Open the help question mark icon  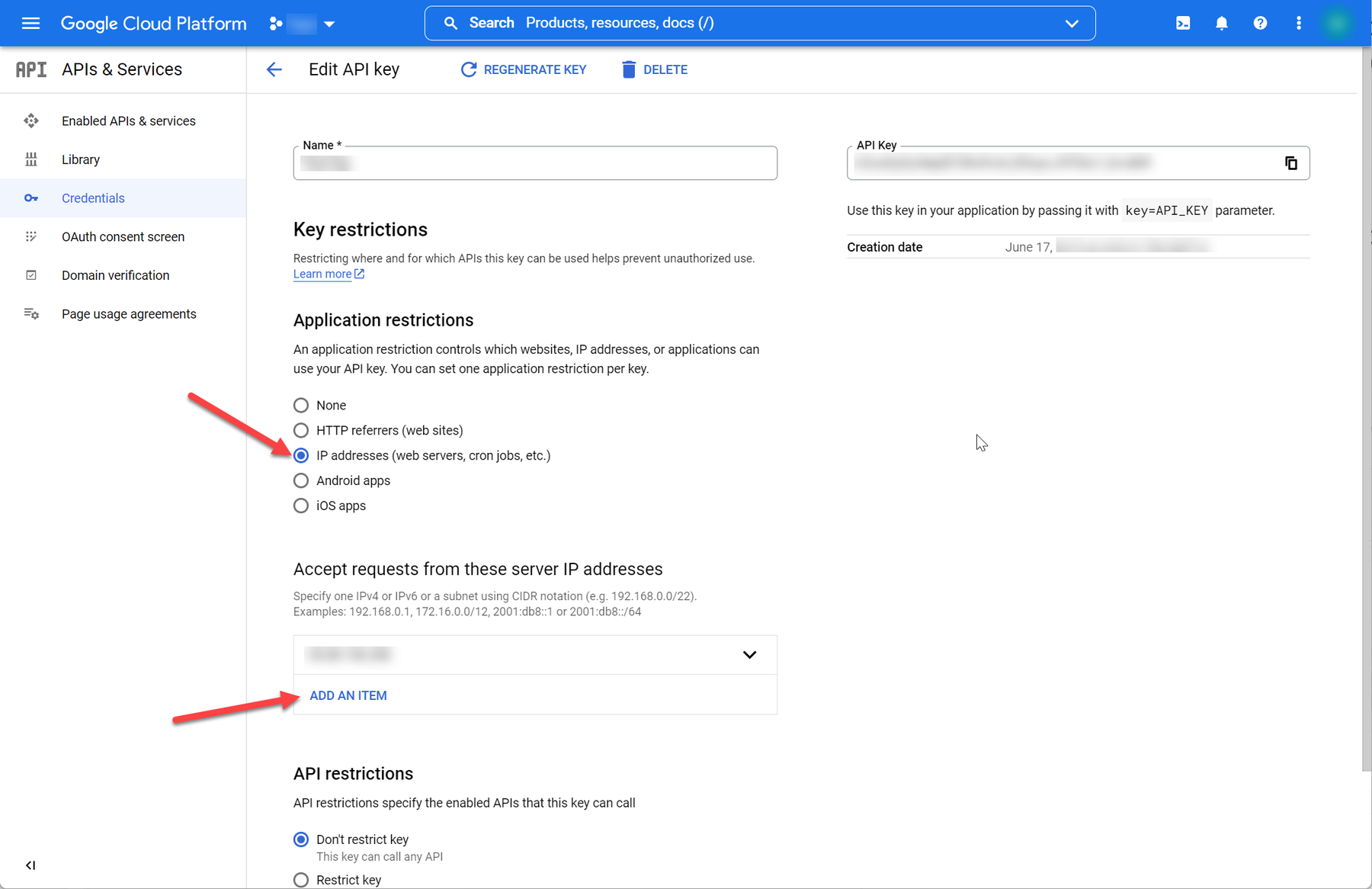(x=1260, y=23)
